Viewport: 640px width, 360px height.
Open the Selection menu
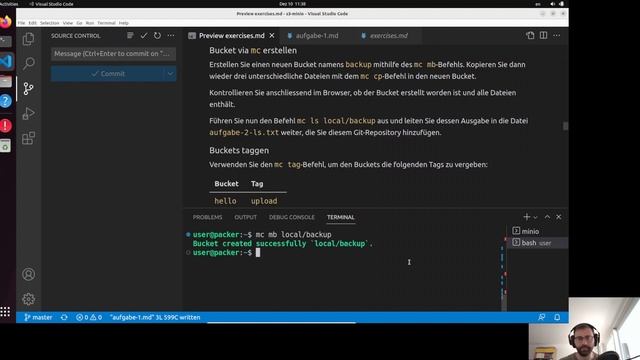[x=49, y=23]
